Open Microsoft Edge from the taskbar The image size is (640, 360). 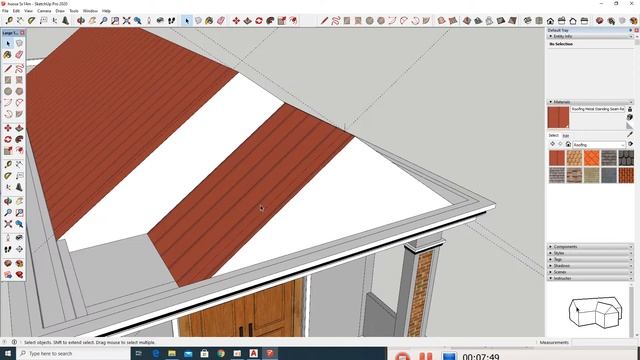pyautogui.click(x=156, y=353)
